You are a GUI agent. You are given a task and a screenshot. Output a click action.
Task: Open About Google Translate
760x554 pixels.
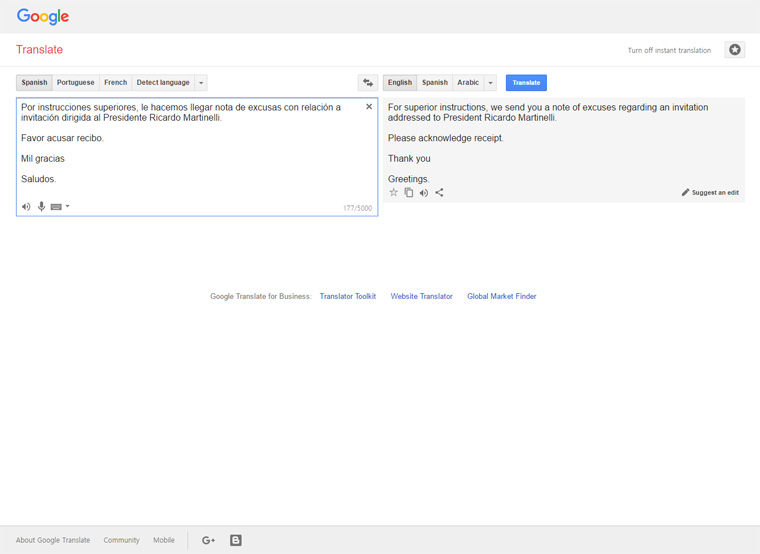coord(53,540)
